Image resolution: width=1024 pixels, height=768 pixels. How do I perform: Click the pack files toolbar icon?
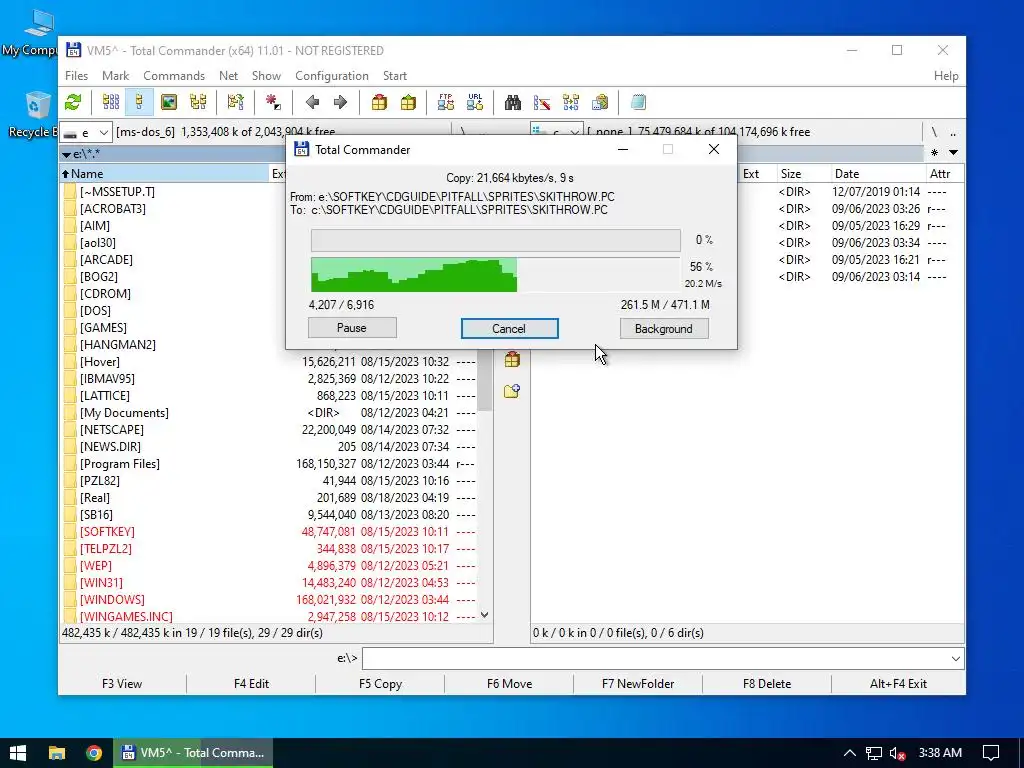379,103
